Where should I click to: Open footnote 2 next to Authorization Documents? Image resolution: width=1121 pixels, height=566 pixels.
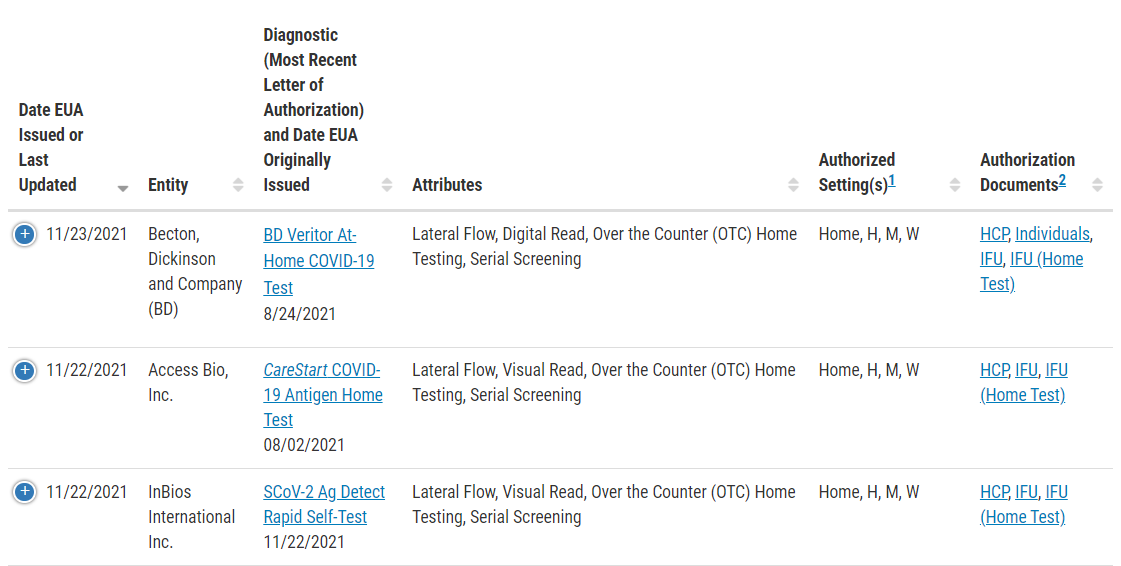tap(1062, 181)
